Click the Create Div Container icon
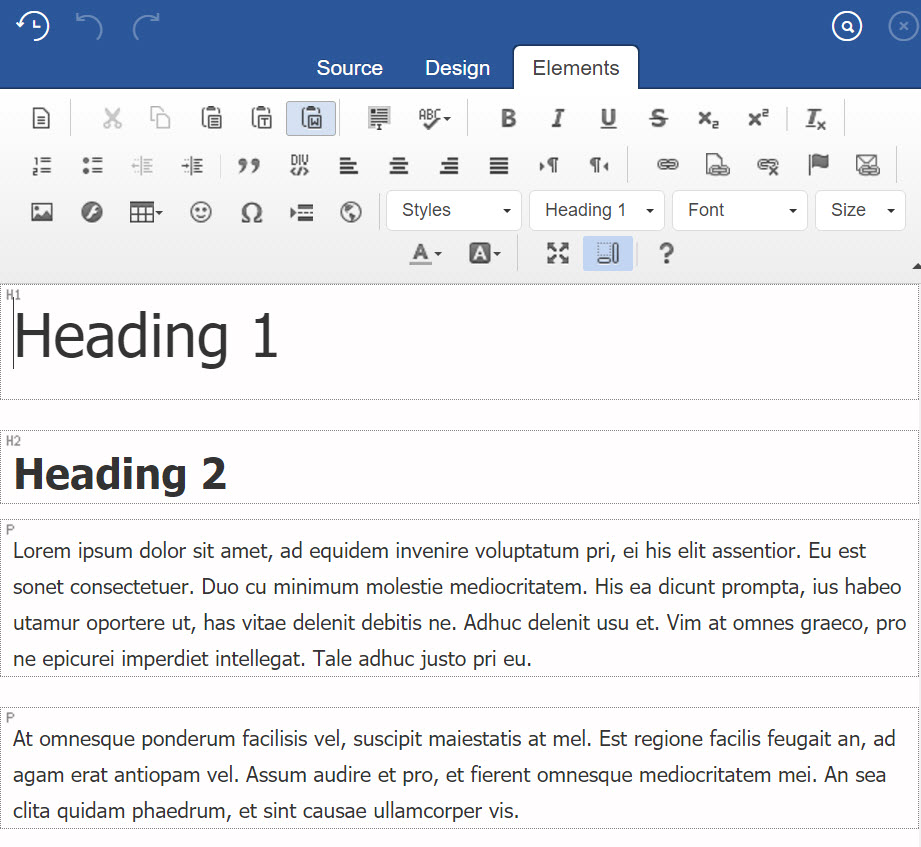Image resolution: width=921 pixels, height=847 pixels. click(x=300, y=165)
